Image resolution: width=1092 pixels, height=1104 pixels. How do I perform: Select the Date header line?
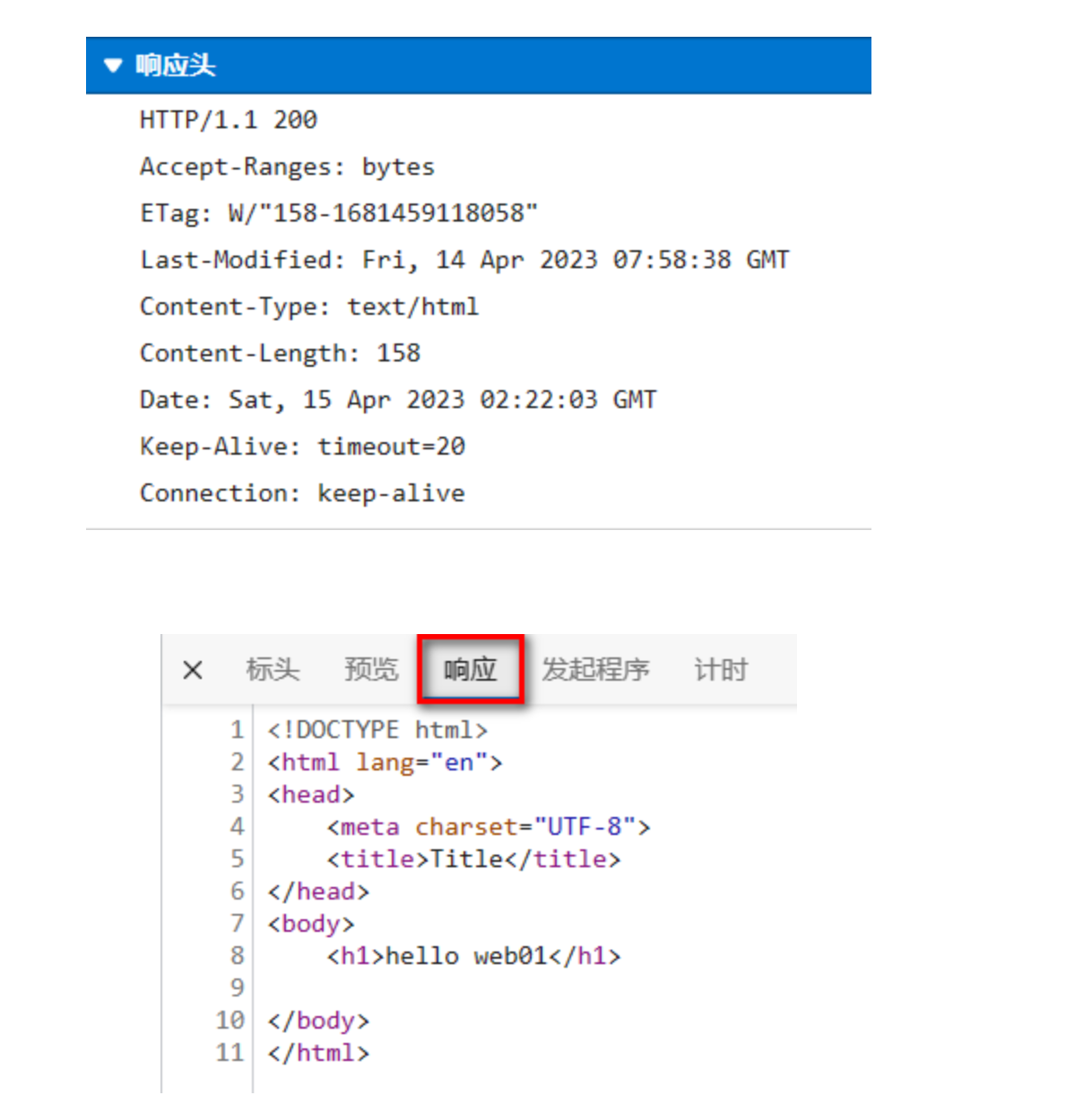click(x=398, y=400)
